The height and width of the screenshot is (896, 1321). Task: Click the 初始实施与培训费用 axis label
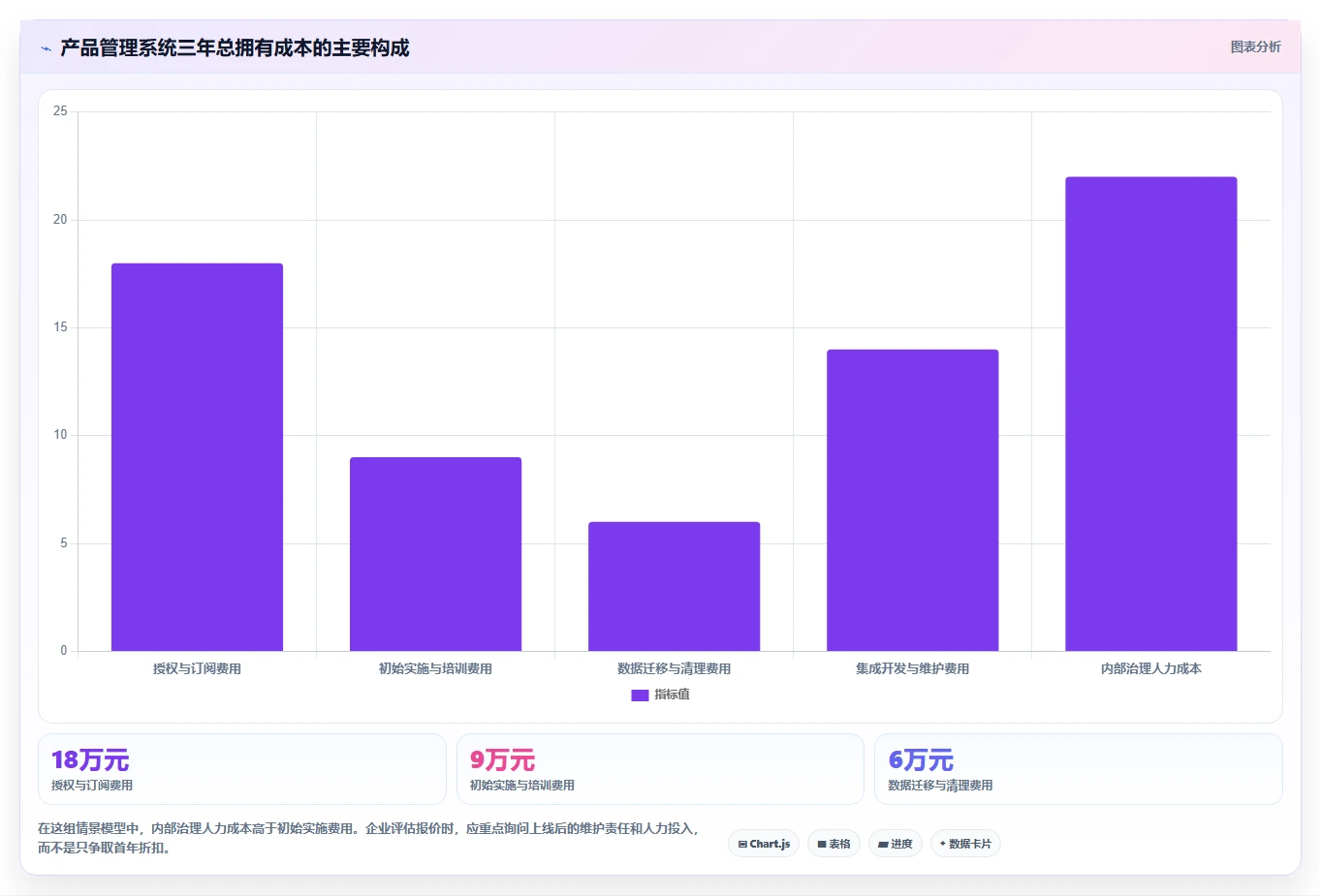pyautogui.click(x=435, y=668)
